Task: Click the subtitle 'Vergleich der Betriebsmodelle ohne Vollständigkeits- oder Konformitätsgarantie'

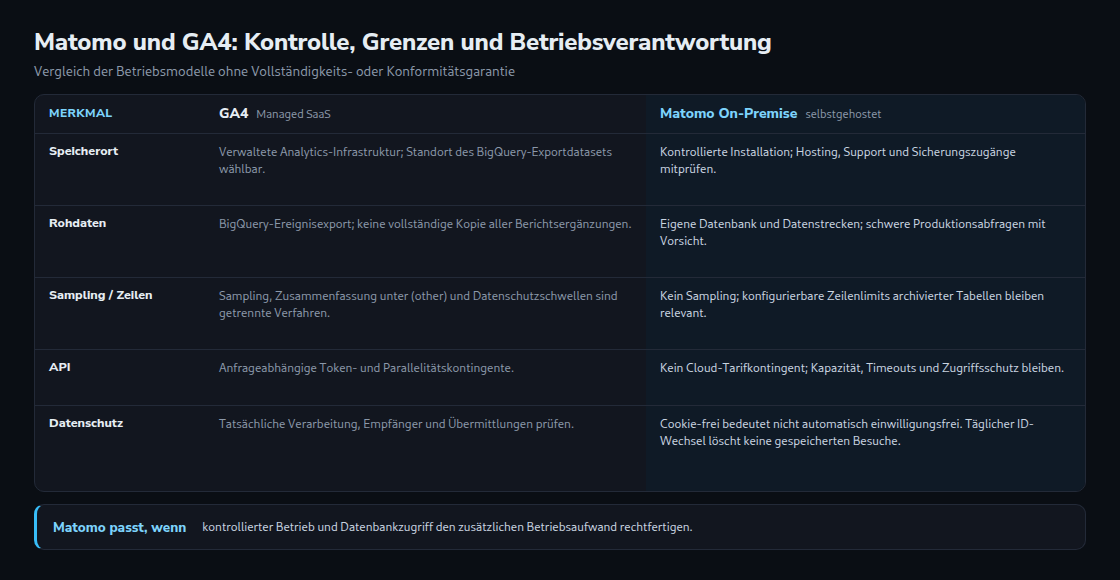Action: click(x=274, y=71)
